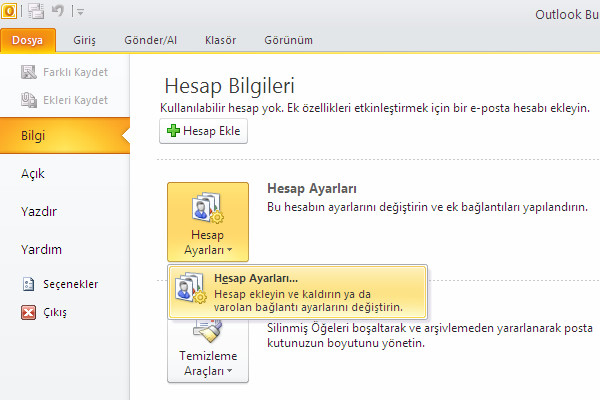This screenshot has width=600, height=400.
Task: Click the green plus Hesap Ekle button
Action: click(202, 131)
